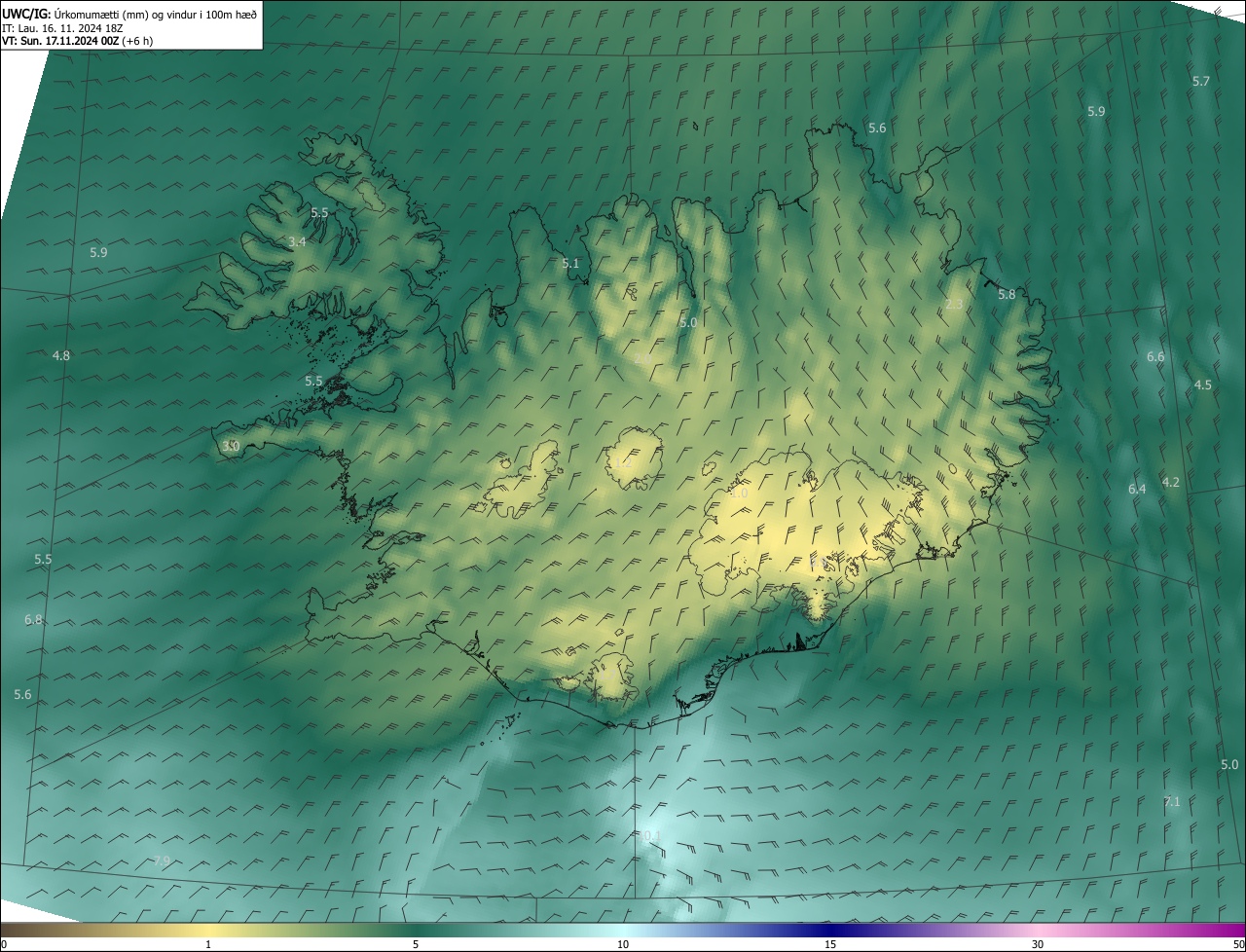This screenshot has width=1246, height=952.
Task: Click the colorbar tick label 1
Action: (x=208, y=944)
